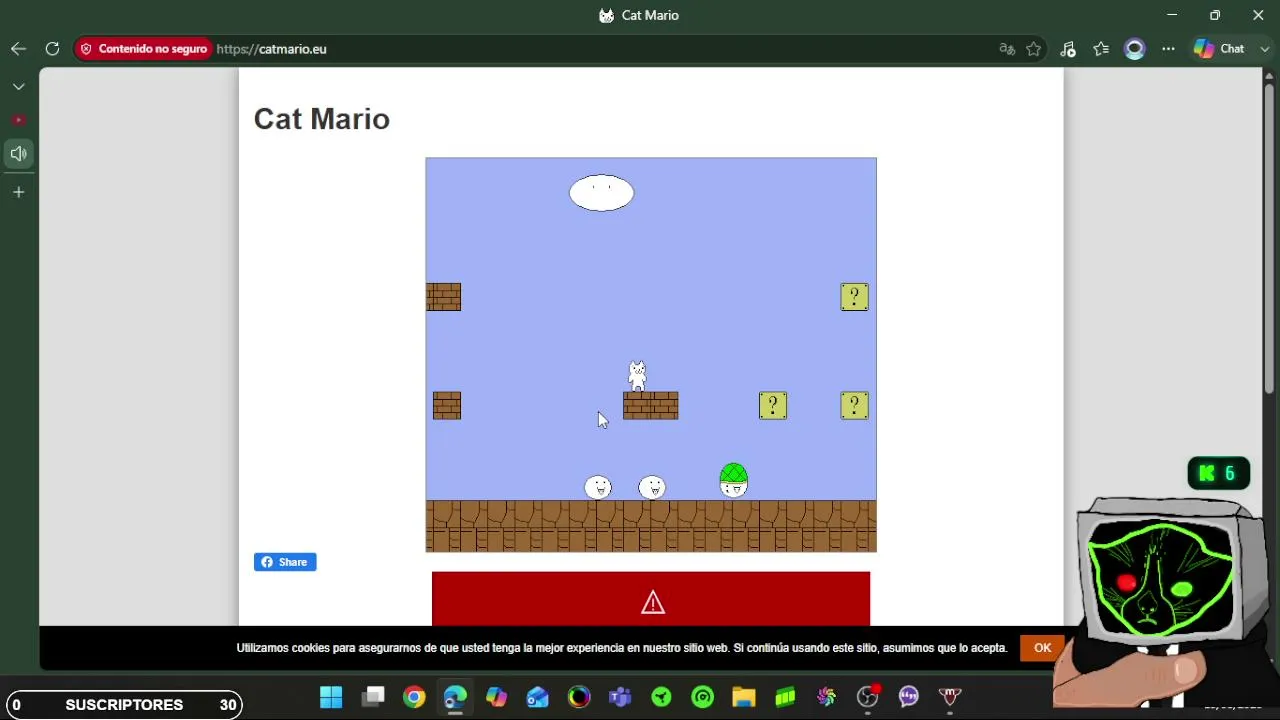This screenshot has height=720, width=1280.
Task: Click the Kick viewer count badge
Action: click(1219, 474)
